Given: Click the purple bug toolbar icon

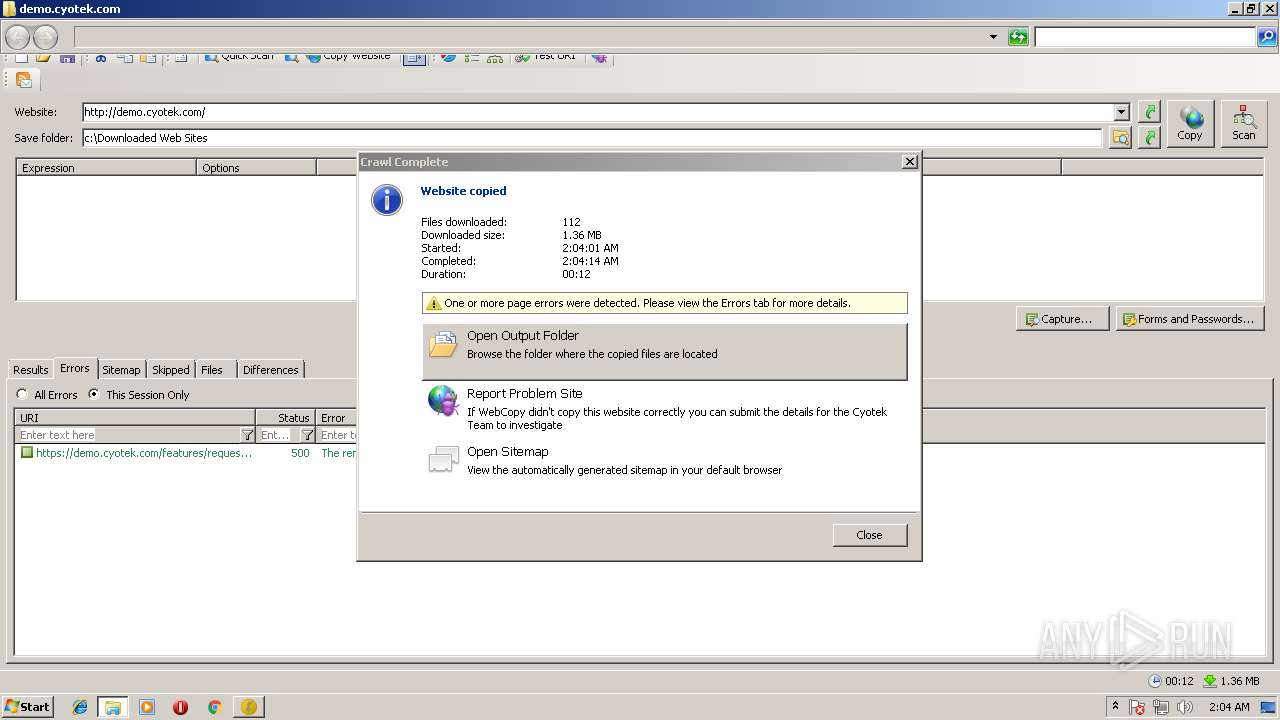Looking at the screenshot, I should [x=599, y=57].
